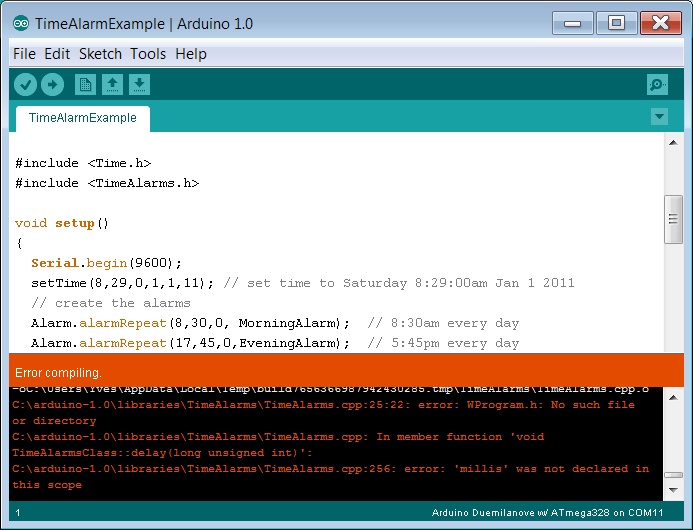The image size is (693, 530).
Task: Click the console scrollbar thumb
Action: pos(673,475)
